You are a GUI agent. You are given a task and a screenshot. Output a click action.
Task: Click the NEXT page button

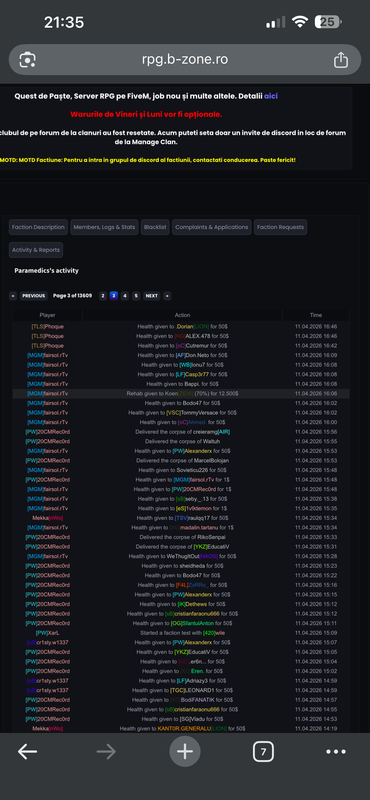(x=152, y=296)
